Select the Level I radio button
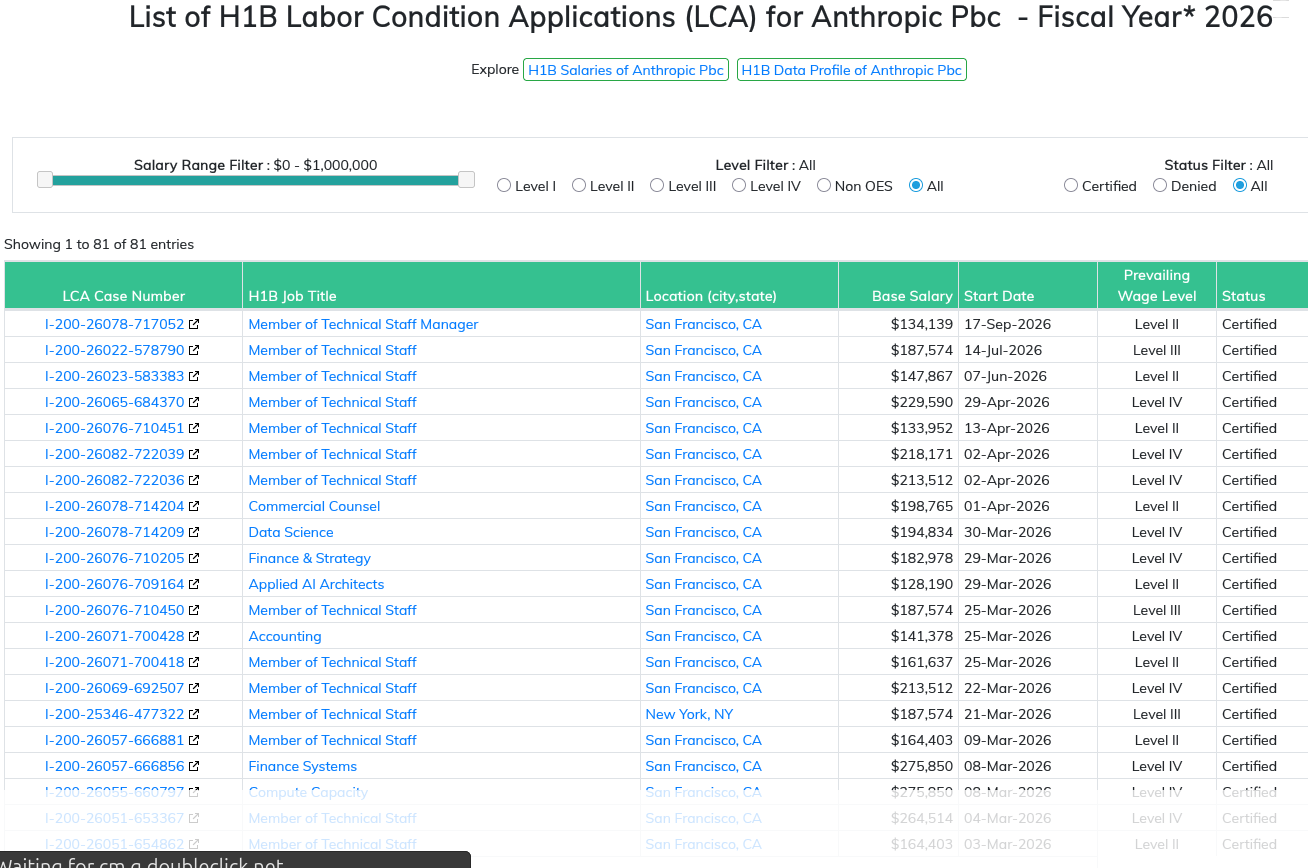This screenshot has height=868, width=1308. pyautogui.click(x=504, y=185)
